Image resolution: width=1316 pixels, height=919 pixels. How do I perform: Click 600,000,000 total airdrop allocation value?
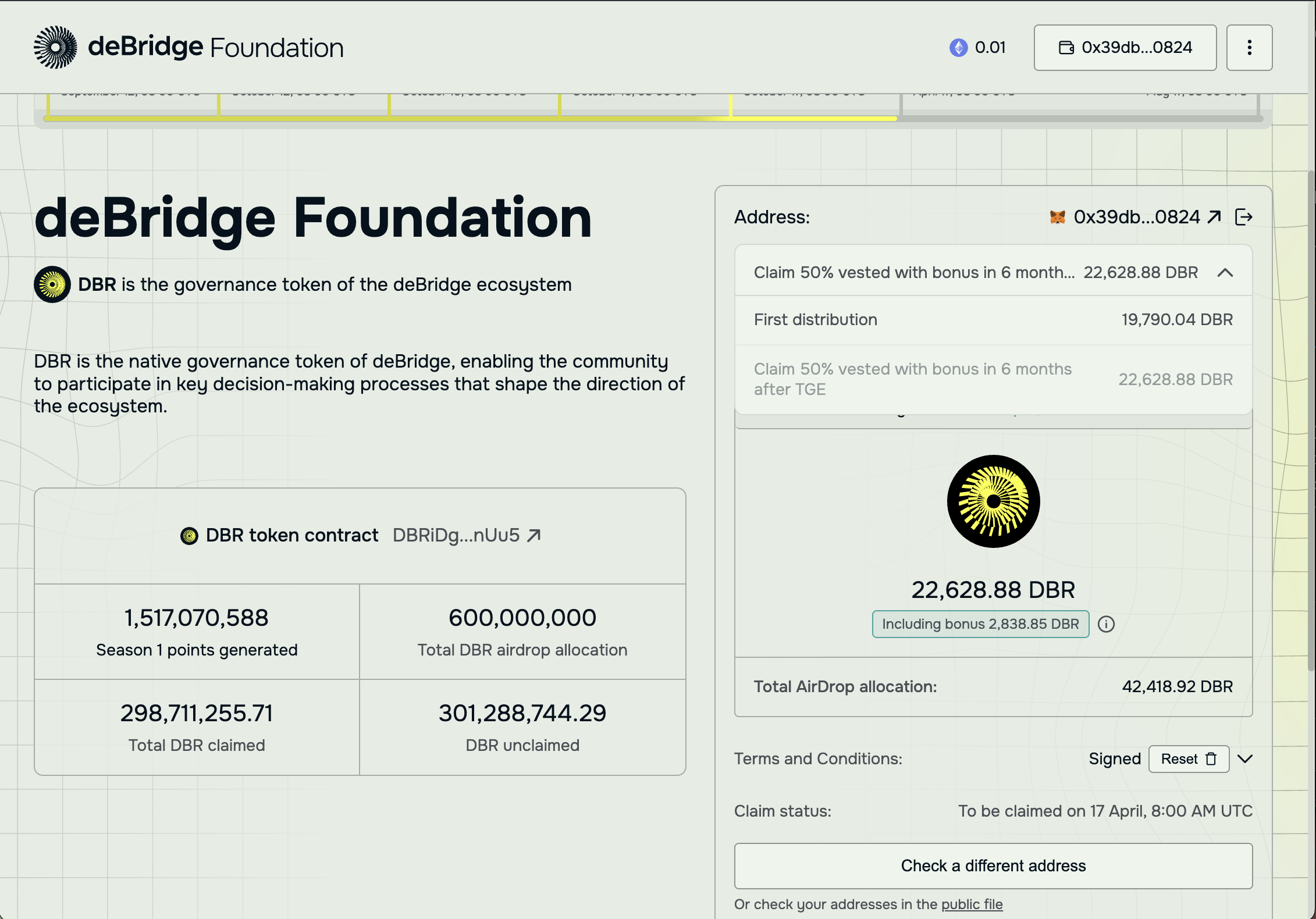pos(522,618)
